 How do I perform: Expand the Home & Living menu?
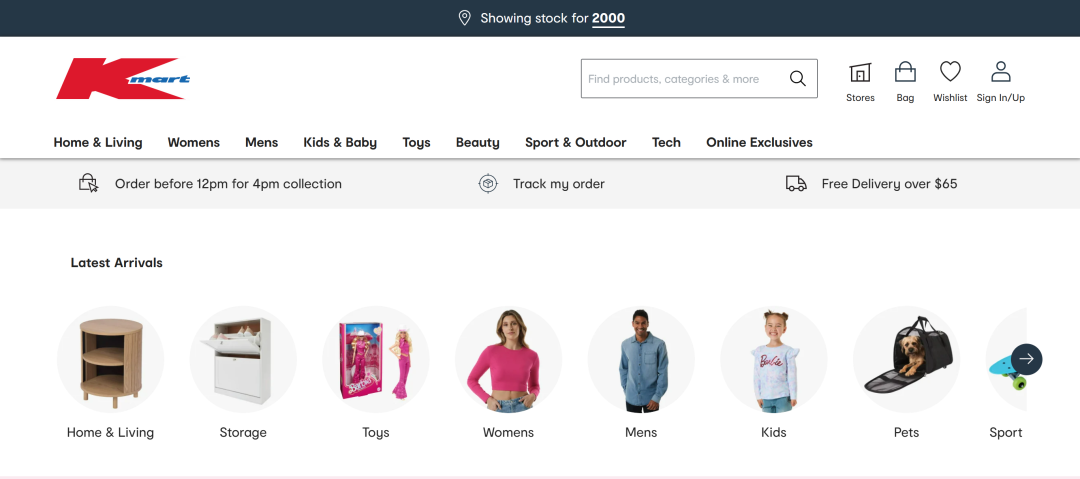[98, 142]
